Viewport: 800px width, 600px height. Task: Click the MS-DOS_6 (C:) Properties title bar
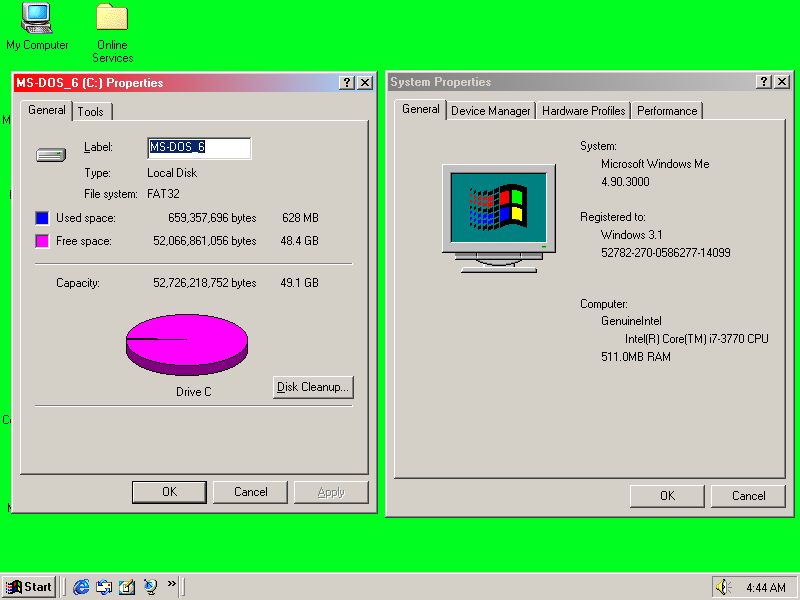[x=176, y=83]
